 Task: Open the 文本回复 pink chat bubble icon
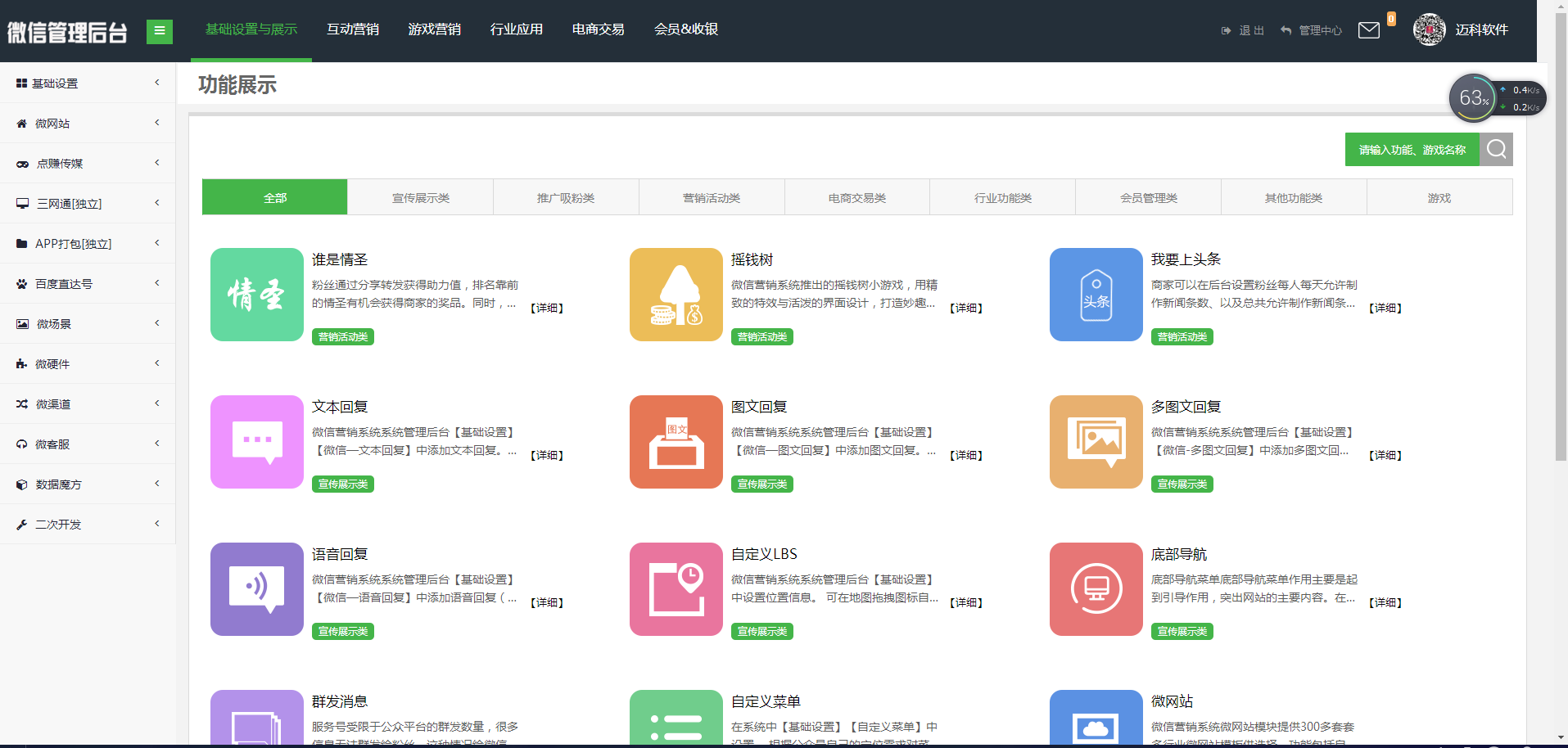257,442
